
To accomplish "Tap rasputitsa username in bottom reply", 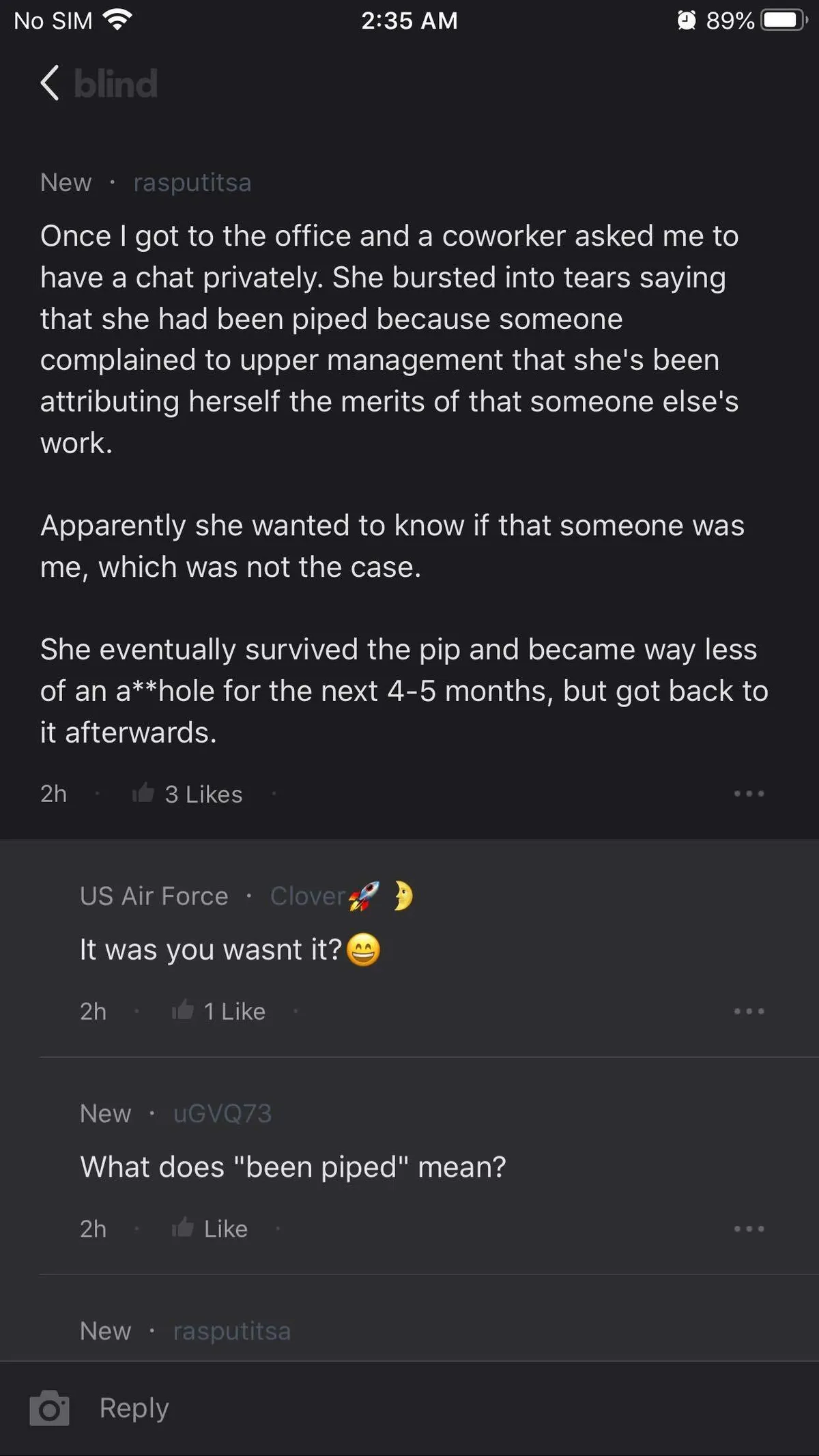I will coord(232,1330).
